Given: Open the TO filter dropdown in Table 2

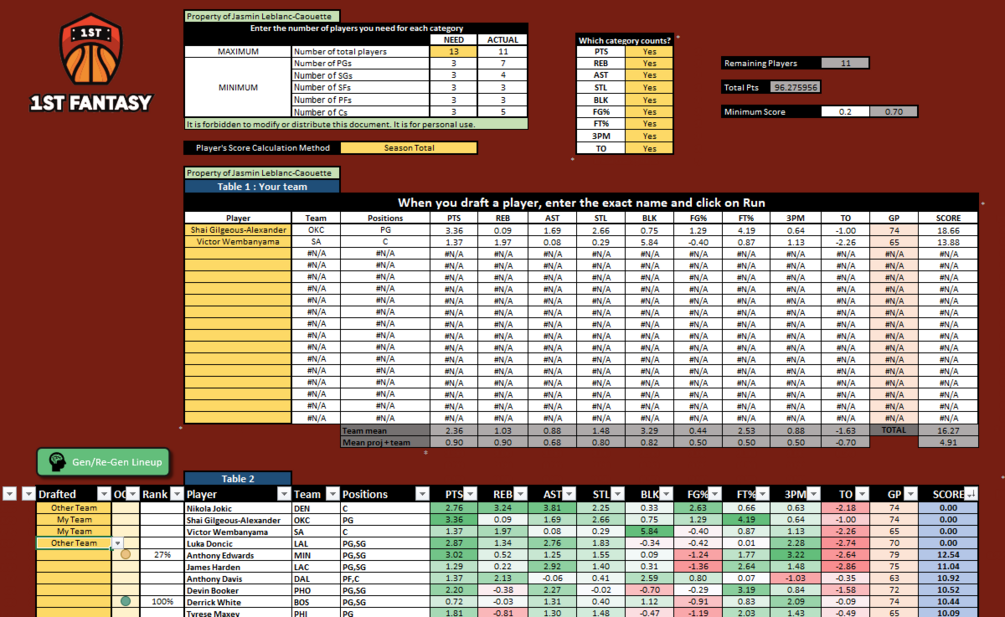Looking at the screenshot, I should [862, 494].
